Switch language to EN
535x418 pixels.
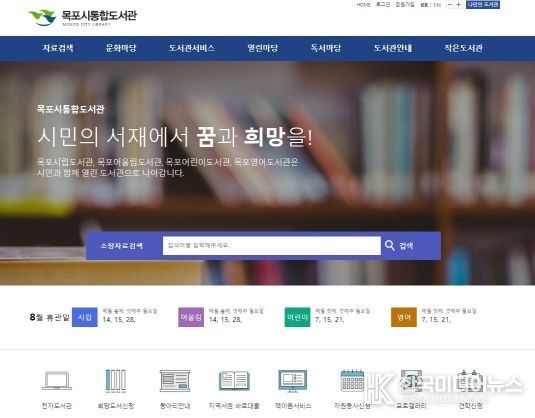click(x=437, y=5)
